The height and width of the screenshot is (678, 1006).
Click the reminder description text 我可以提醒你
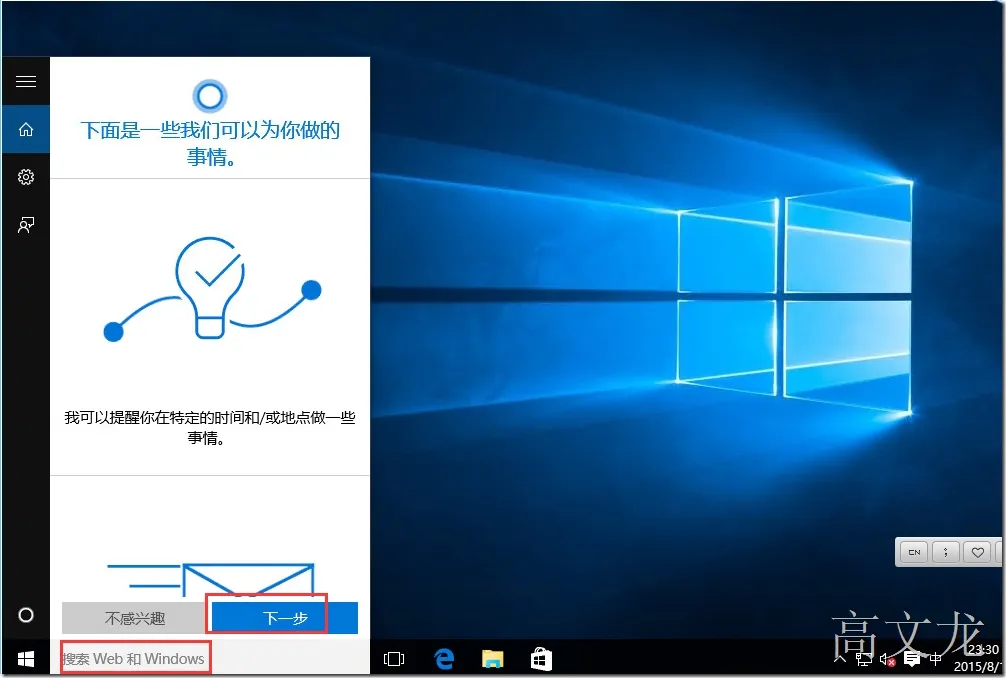tap(210, 428)
